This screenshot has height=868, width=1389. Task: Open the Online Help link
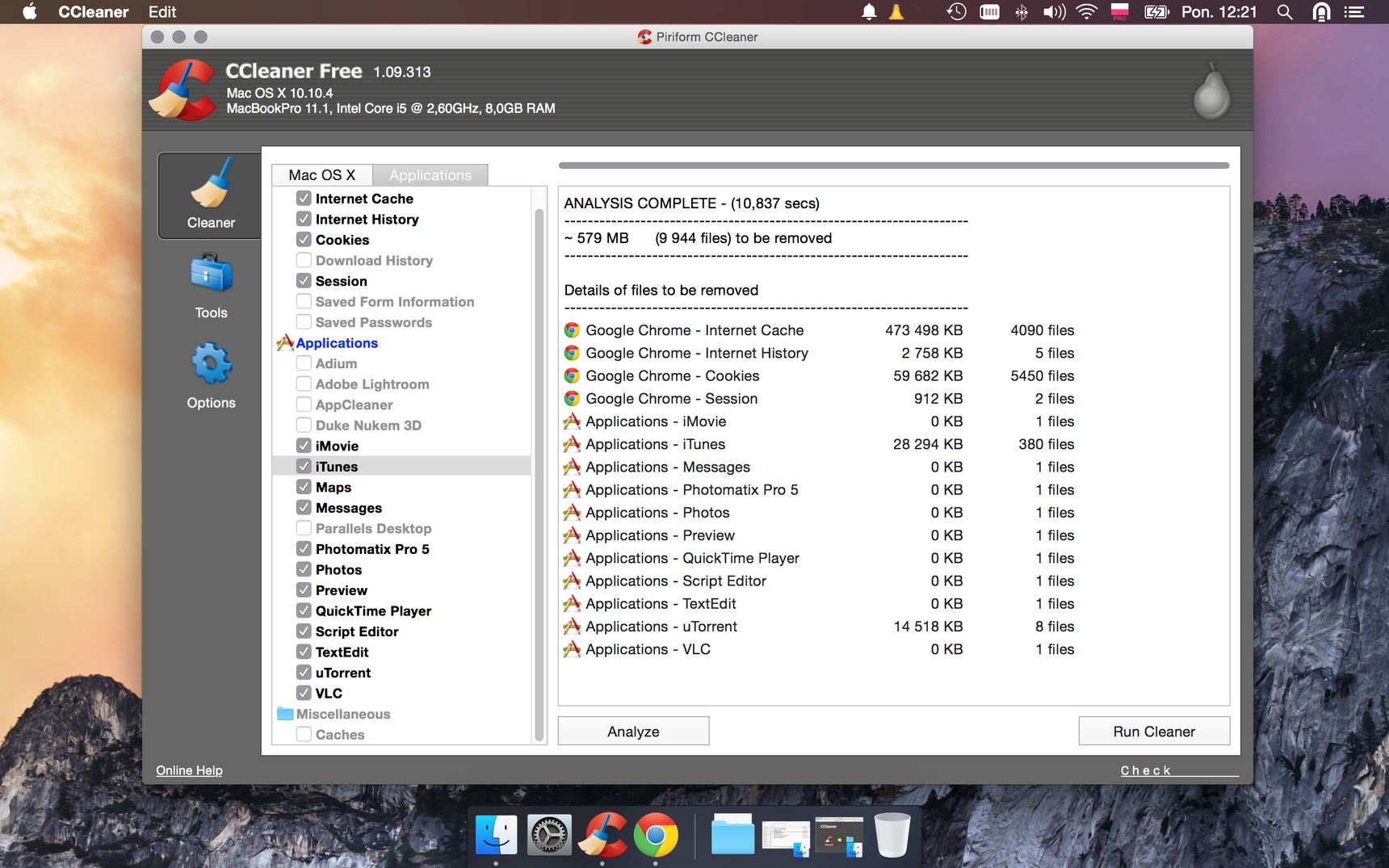click(x=189, y=770)
